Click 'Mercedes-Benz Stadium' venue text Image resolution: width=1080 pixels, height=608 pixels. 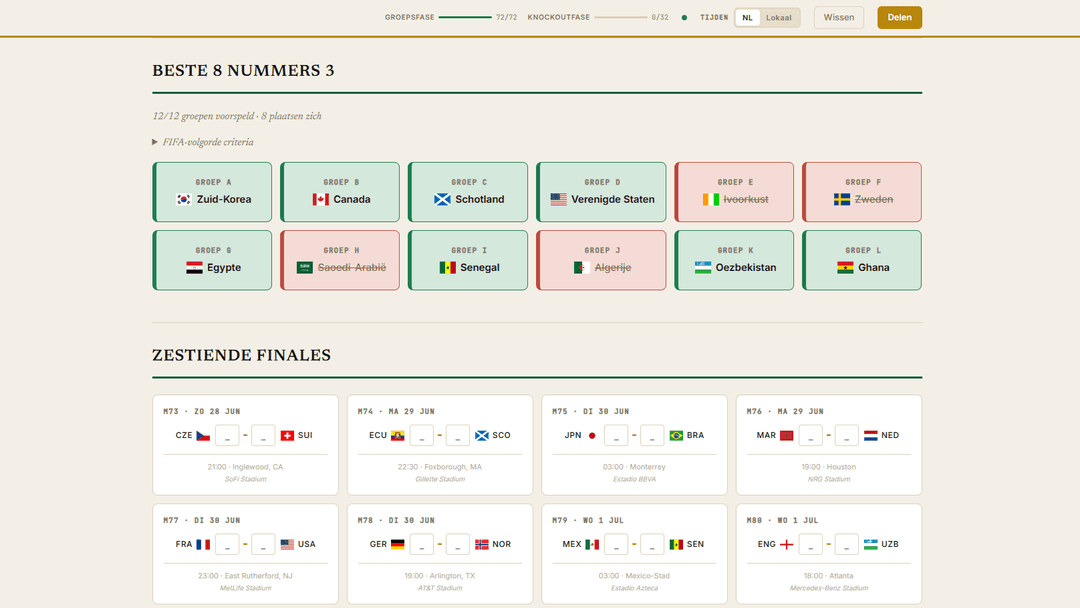point(829,588)
